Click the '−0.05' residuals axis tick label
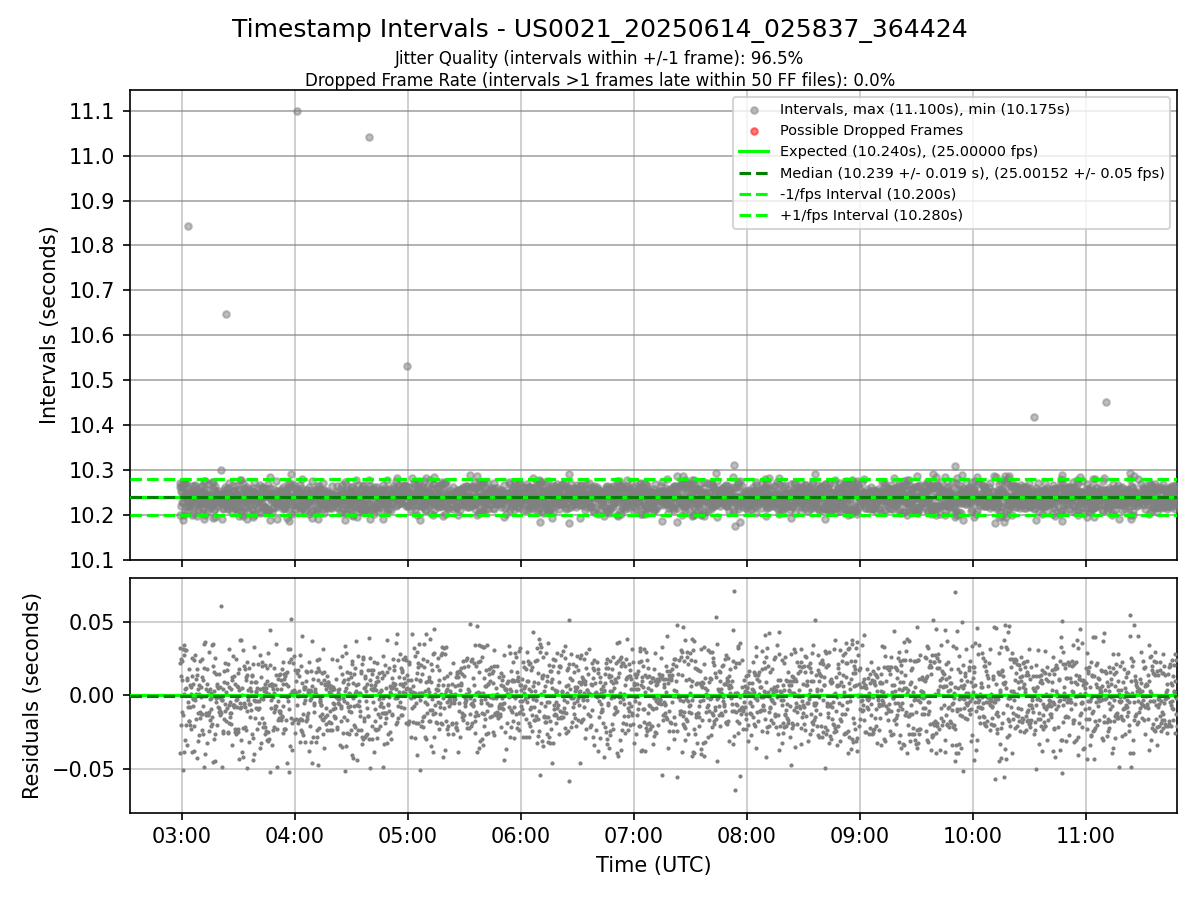 click(82, 770)
